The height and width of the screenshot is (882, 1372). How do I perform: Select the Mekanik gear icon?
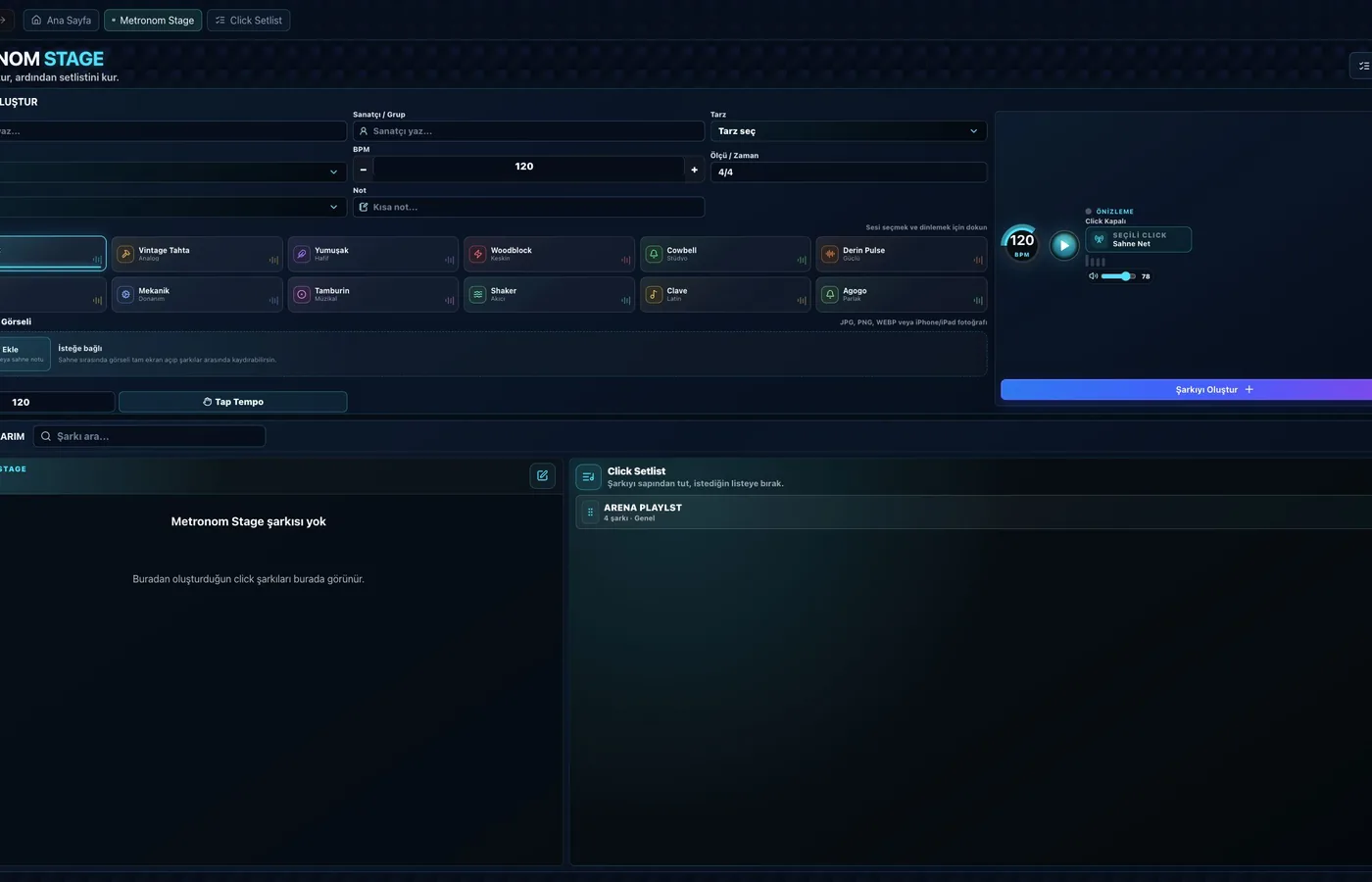pyautogui.click(x=125, y=294)
